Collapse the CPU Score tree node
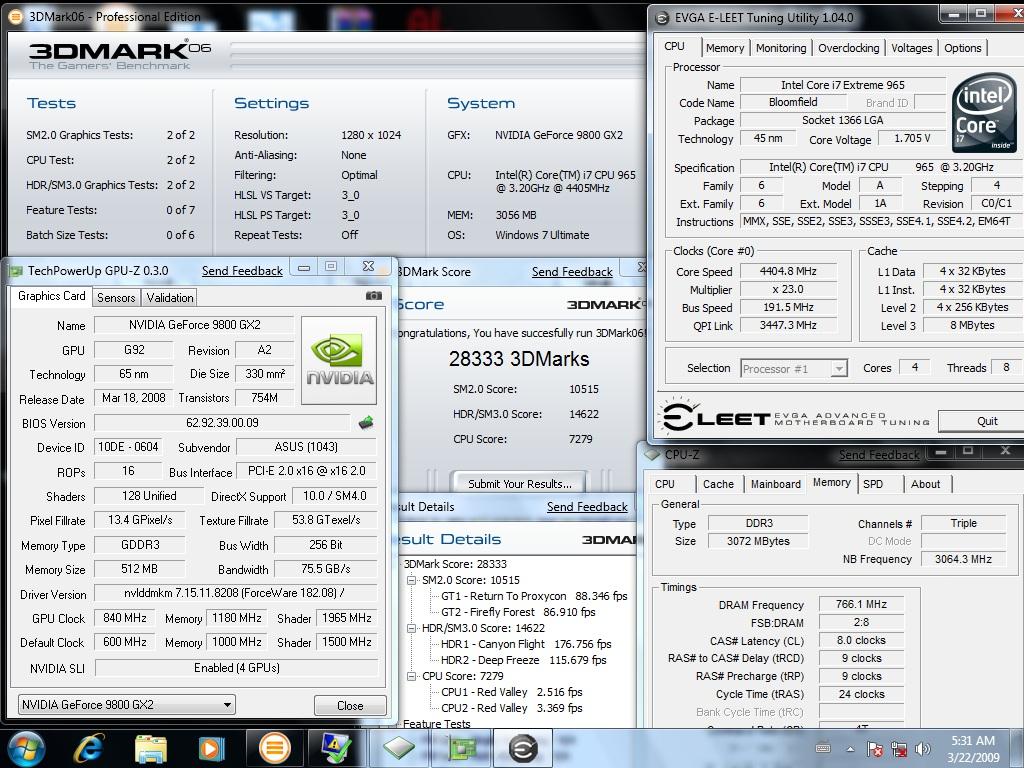This screenshot has height=768, width=1025. tap(411, 676)
